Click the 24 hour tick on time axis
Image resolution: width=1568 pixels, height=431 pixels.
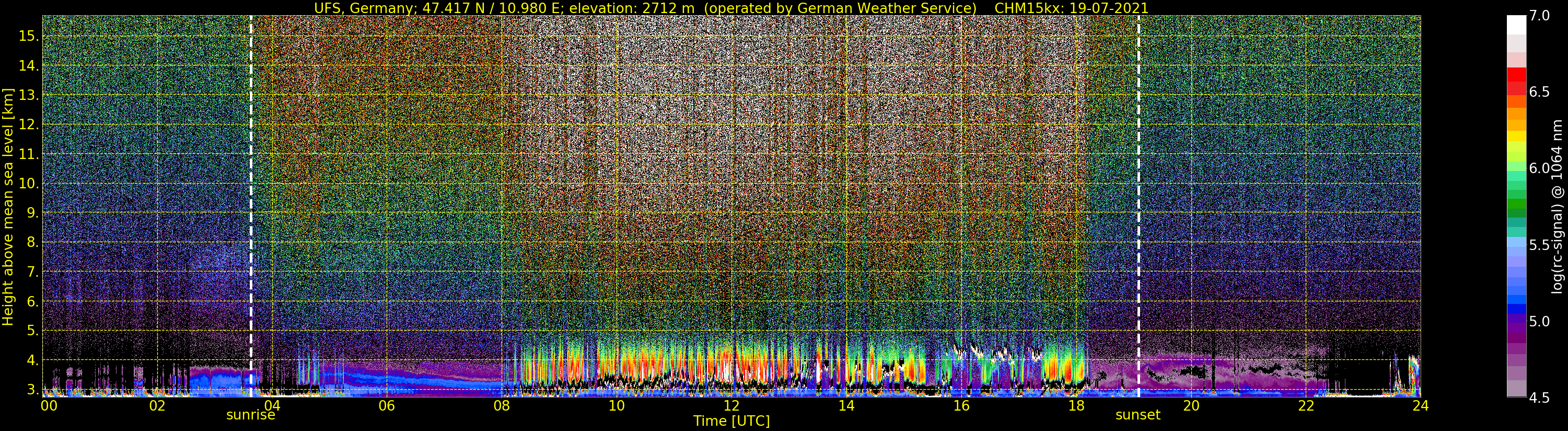click(x=1420, y=405)
